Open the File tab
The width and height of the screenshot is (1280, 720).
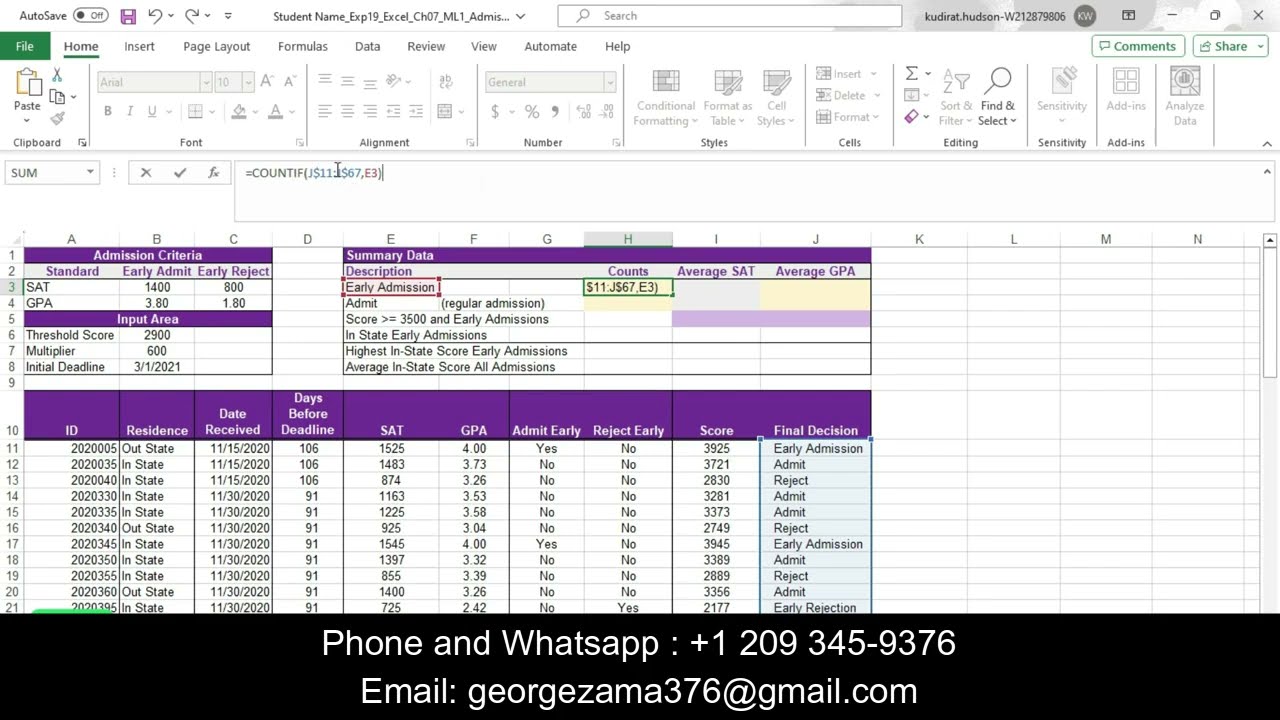point(24,46)
